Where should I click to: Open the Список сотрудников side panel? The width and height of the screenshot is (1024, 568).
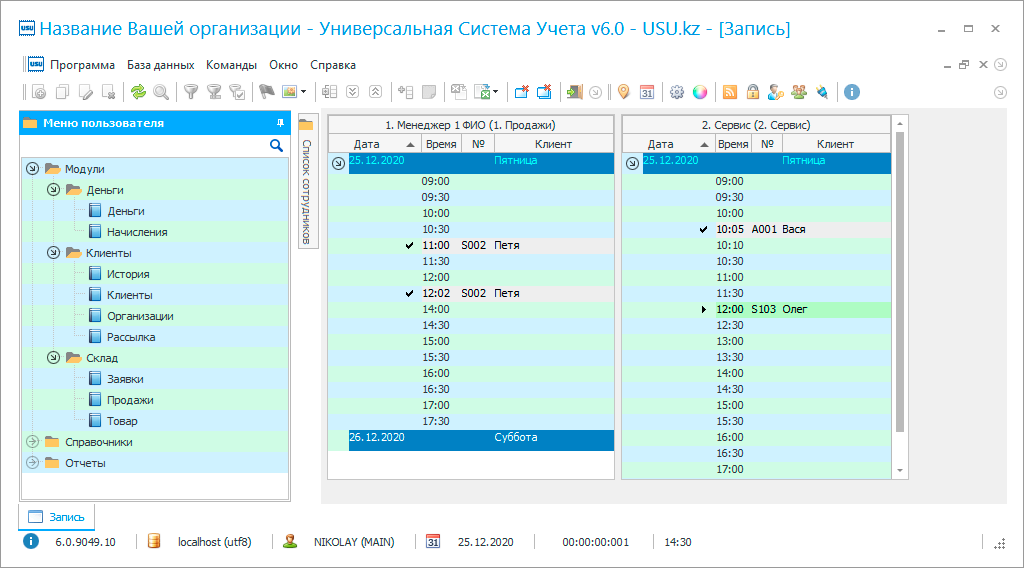[x=307, y=181]
